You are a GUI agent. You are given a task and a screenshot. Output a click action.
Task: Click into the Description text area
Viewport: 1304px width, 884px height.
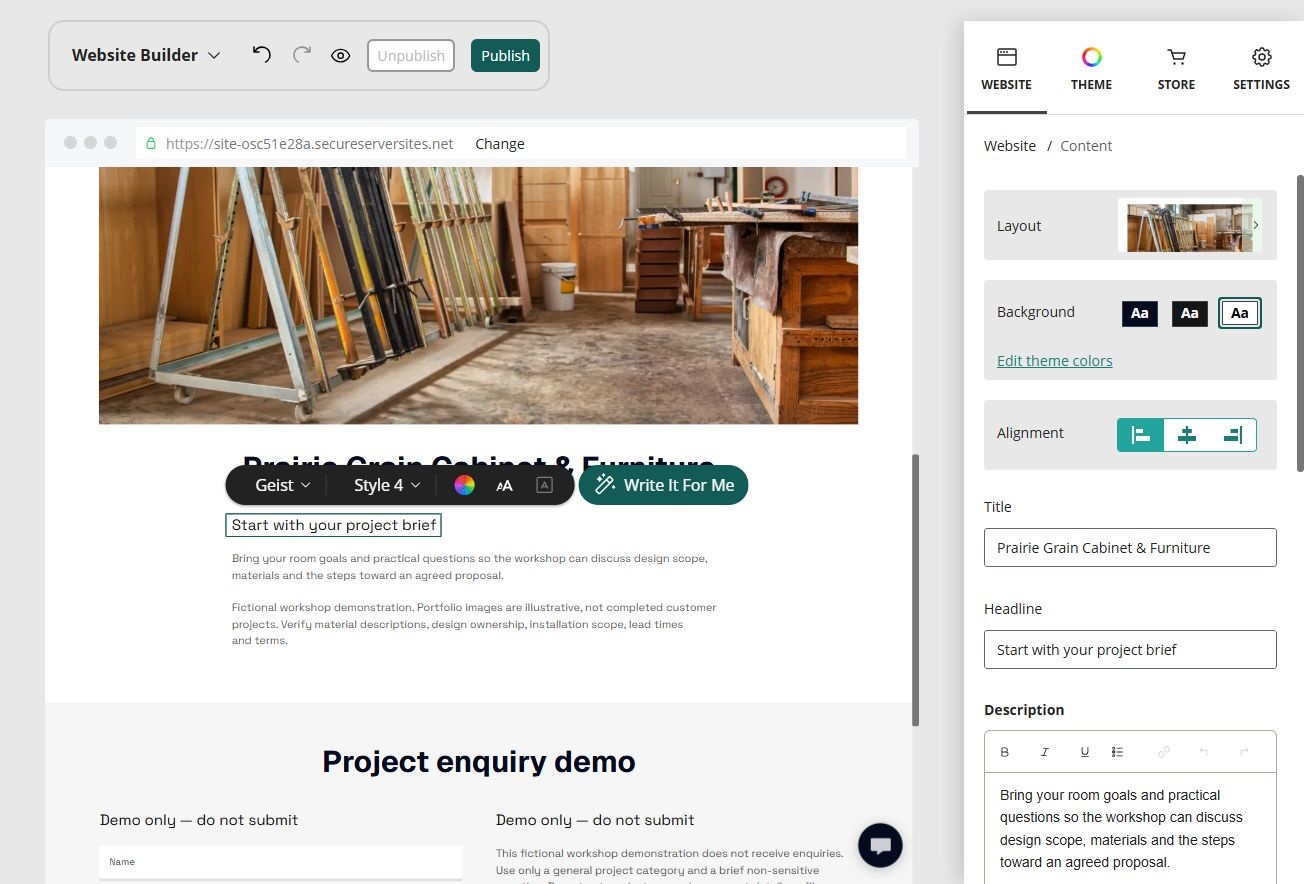(x=1130, y=829)
